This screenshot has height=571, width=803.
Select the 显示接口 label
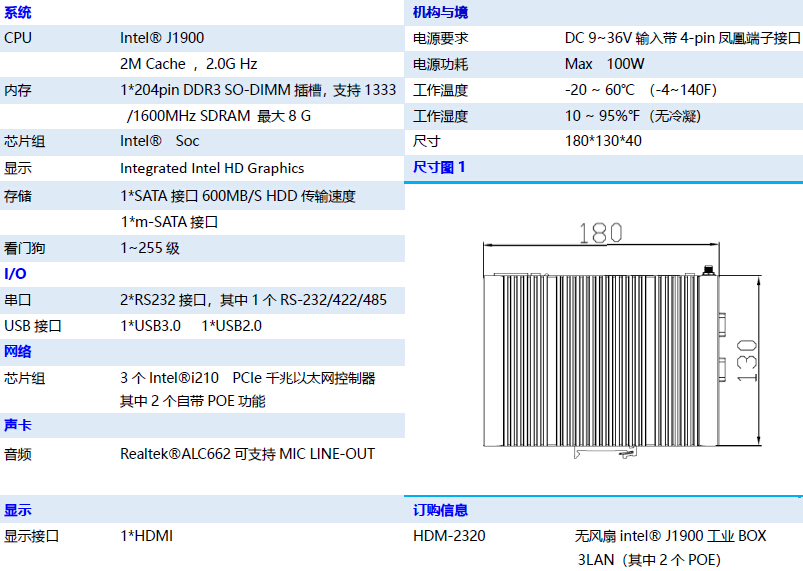(32, 536)
